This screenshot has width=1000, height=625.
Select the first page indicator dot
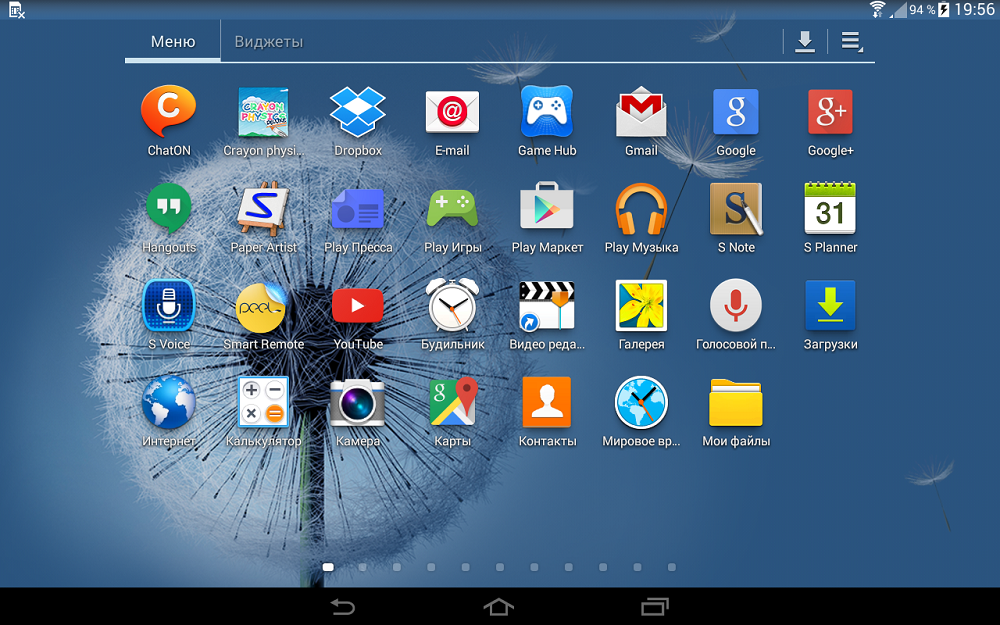coord(328,567)
